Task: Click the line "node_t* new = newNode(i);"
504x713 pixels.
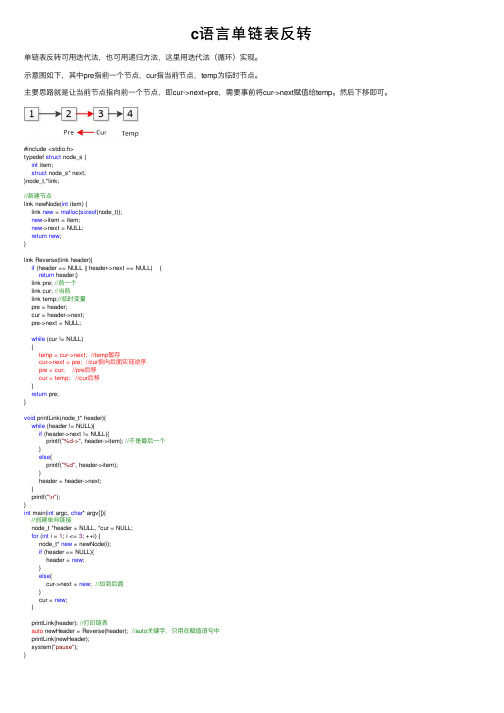Action: point(75,544)
